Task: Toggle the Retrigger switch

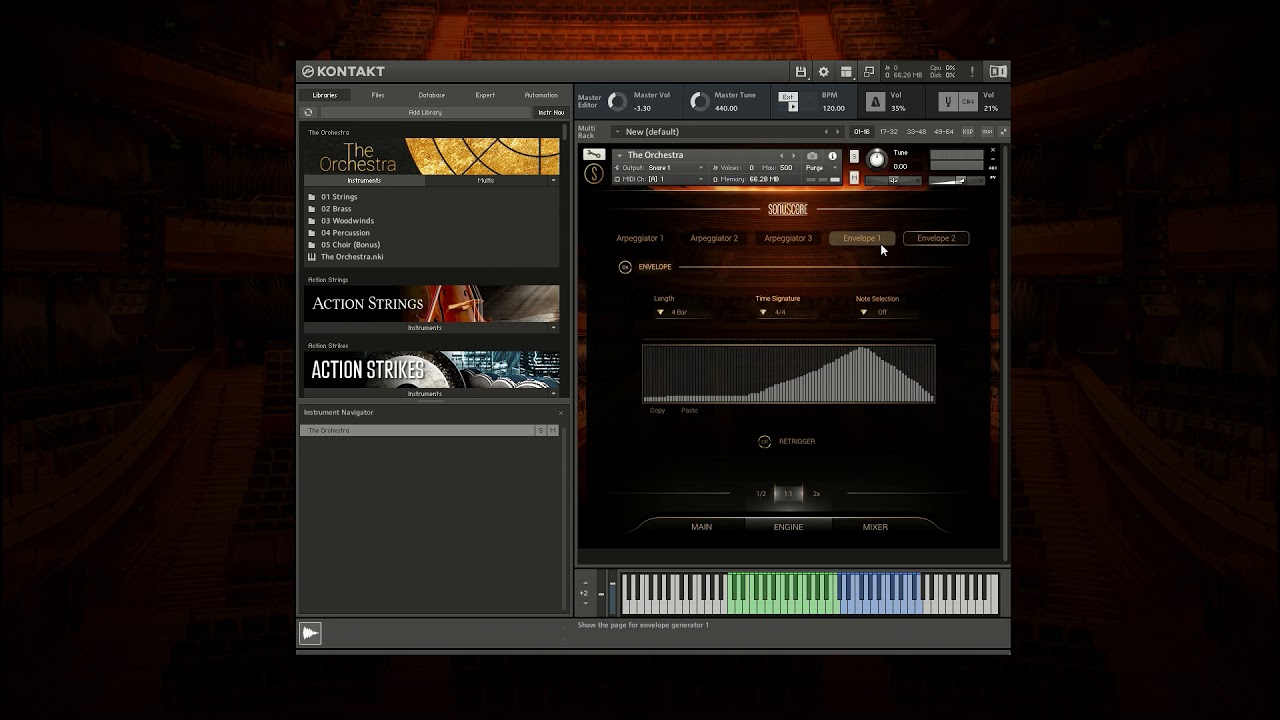Action: pyautogui.click(x=765, y=441)
